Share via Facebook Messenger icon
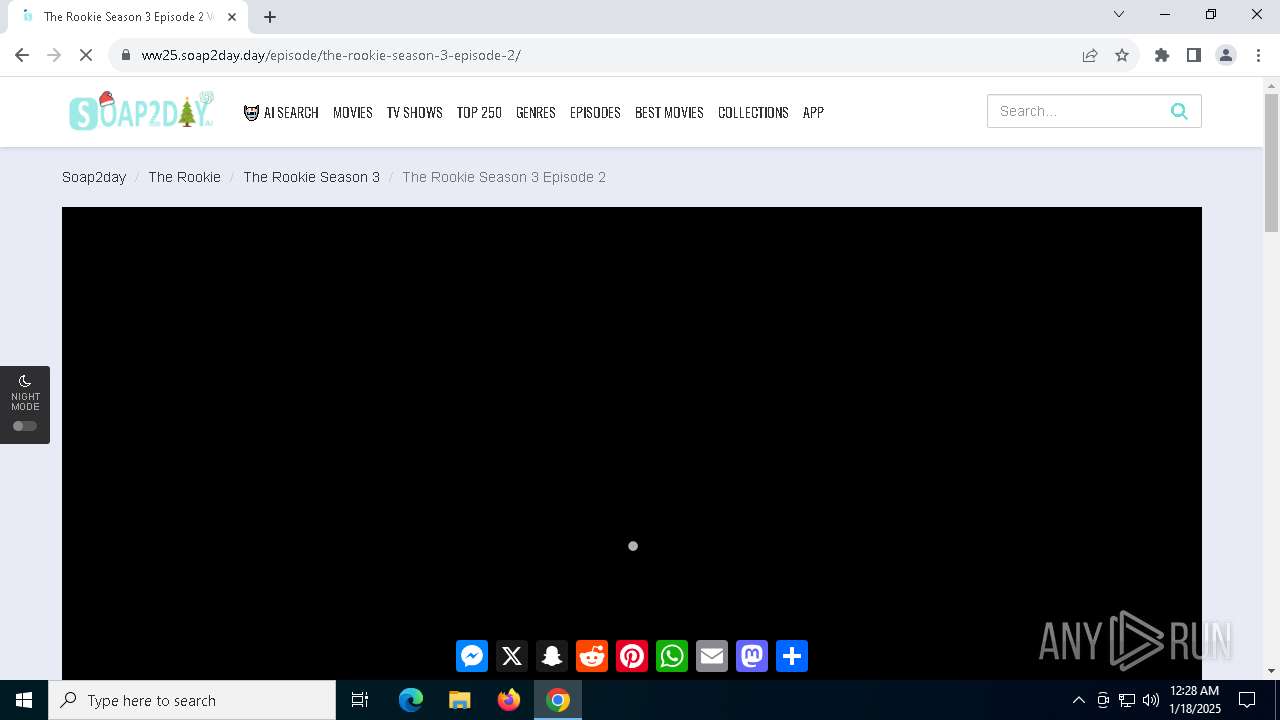 pyautogui.click(x=472, y=656)
